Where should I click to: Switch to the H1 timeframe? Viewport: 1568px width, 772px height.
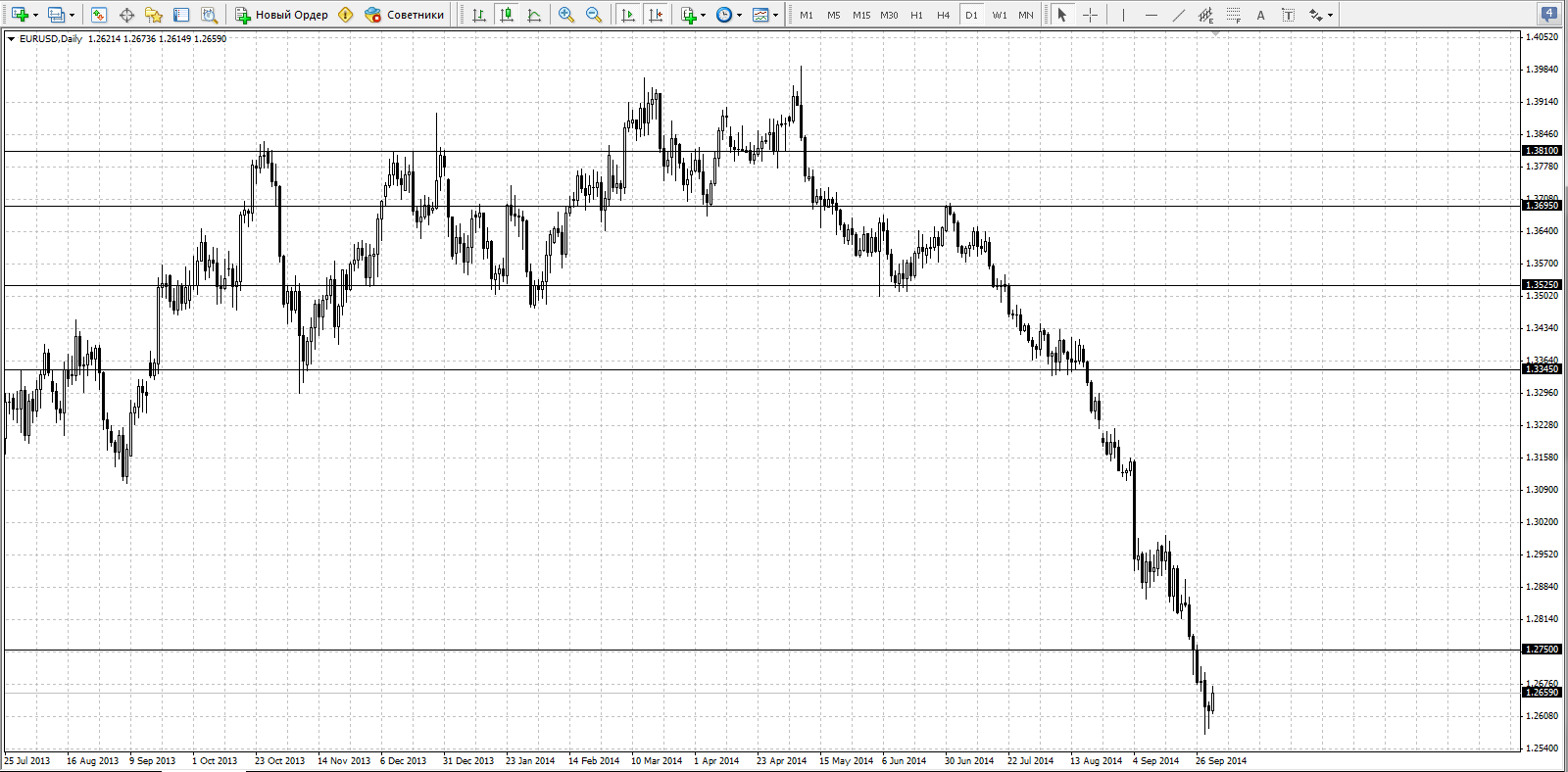[x=916, y=15]
